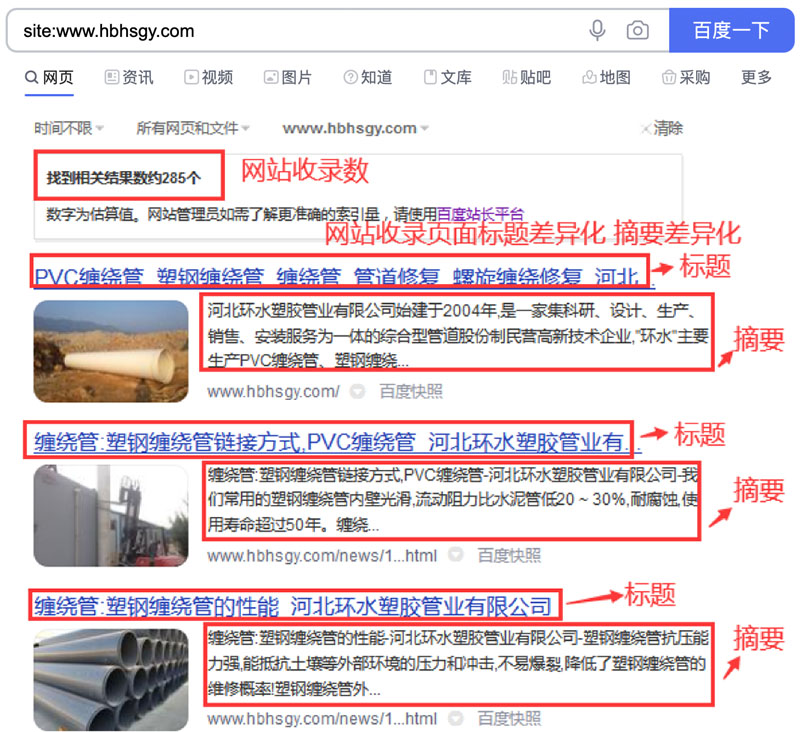Viewport: 800px width, 732px height.
Task: Switch to the 视频 tab
Action: pos(208,77)
